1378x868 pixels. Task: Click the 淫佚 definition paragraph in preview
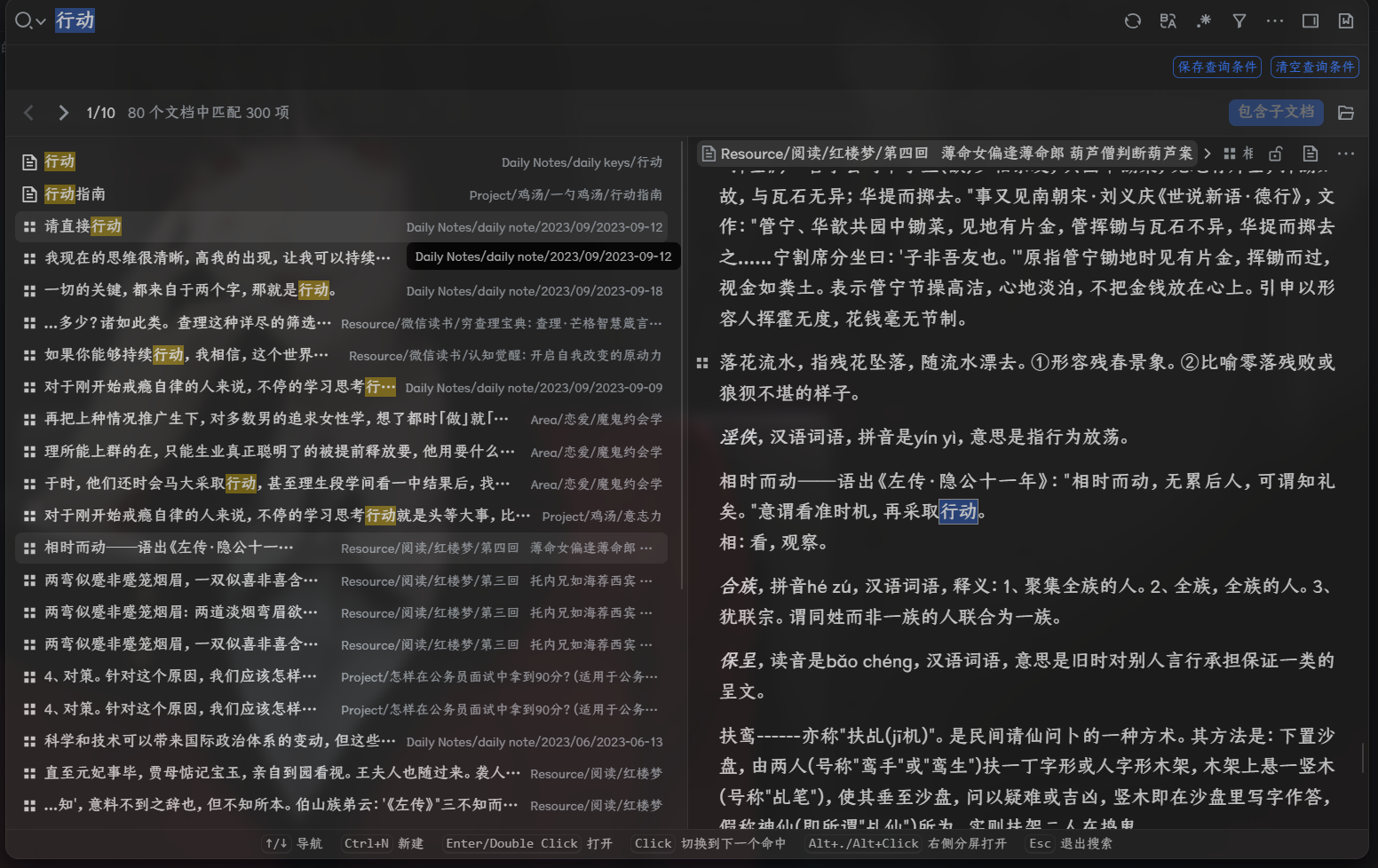(925, 438)
